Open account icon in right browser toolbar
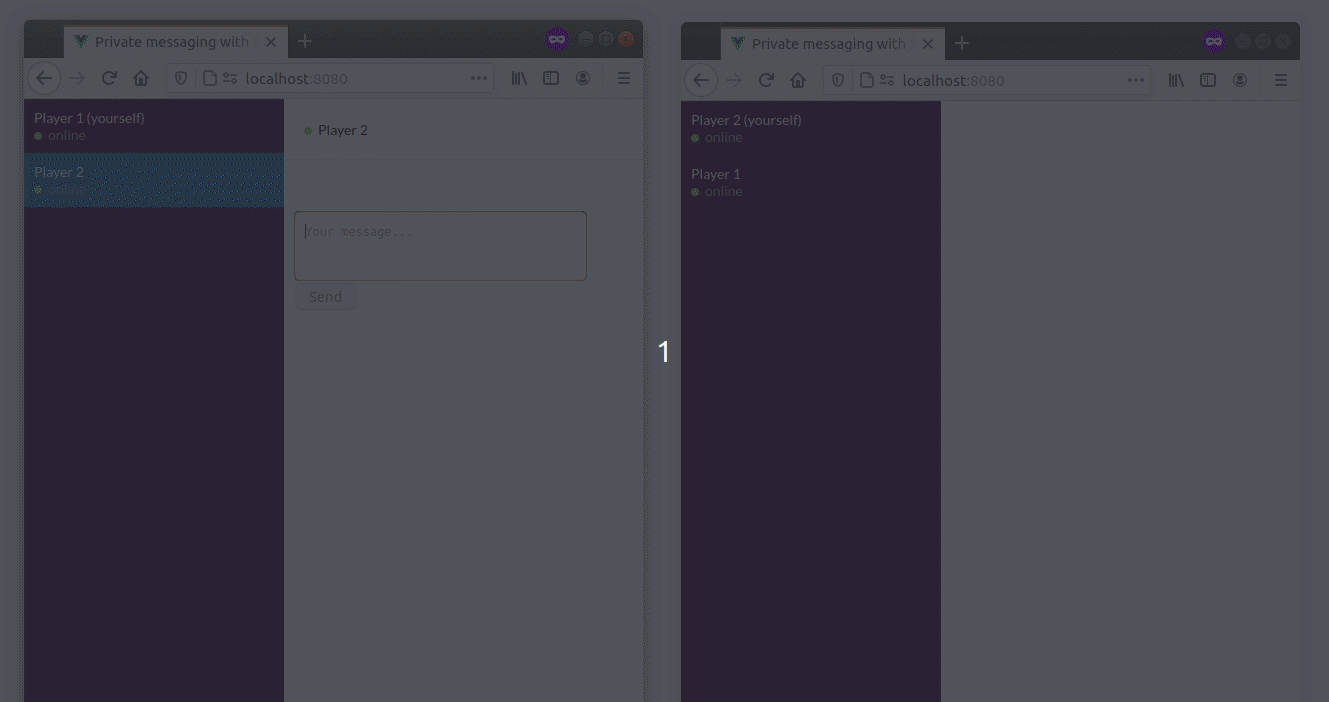Viewport: 1329px width, 702px height. tap(1240, 80)
